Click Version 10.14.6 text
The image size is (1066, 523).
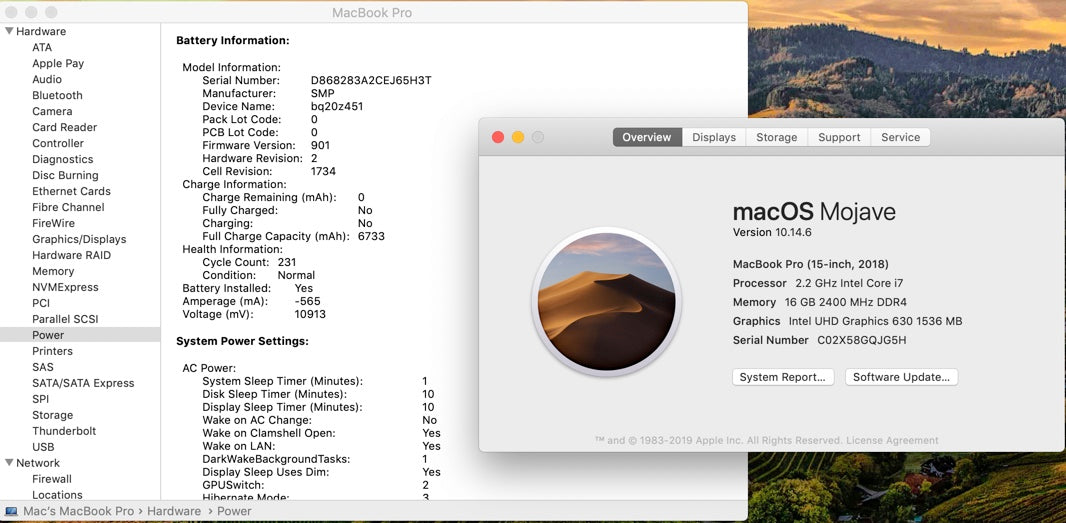coord(772,233)
